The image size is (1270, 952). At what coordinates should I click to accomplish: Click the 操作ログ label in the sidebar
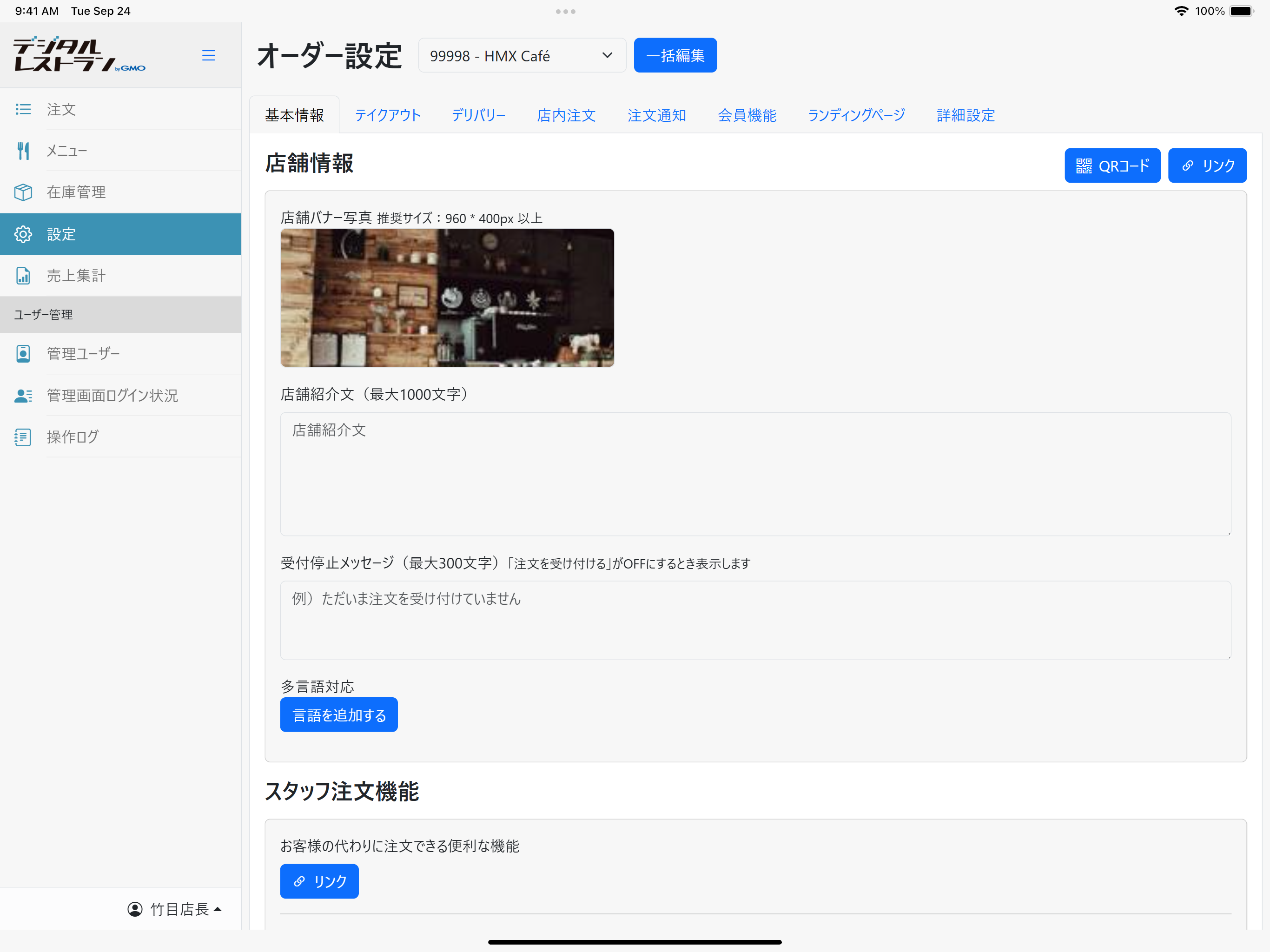pyautogui.click(x=73, y=437)
